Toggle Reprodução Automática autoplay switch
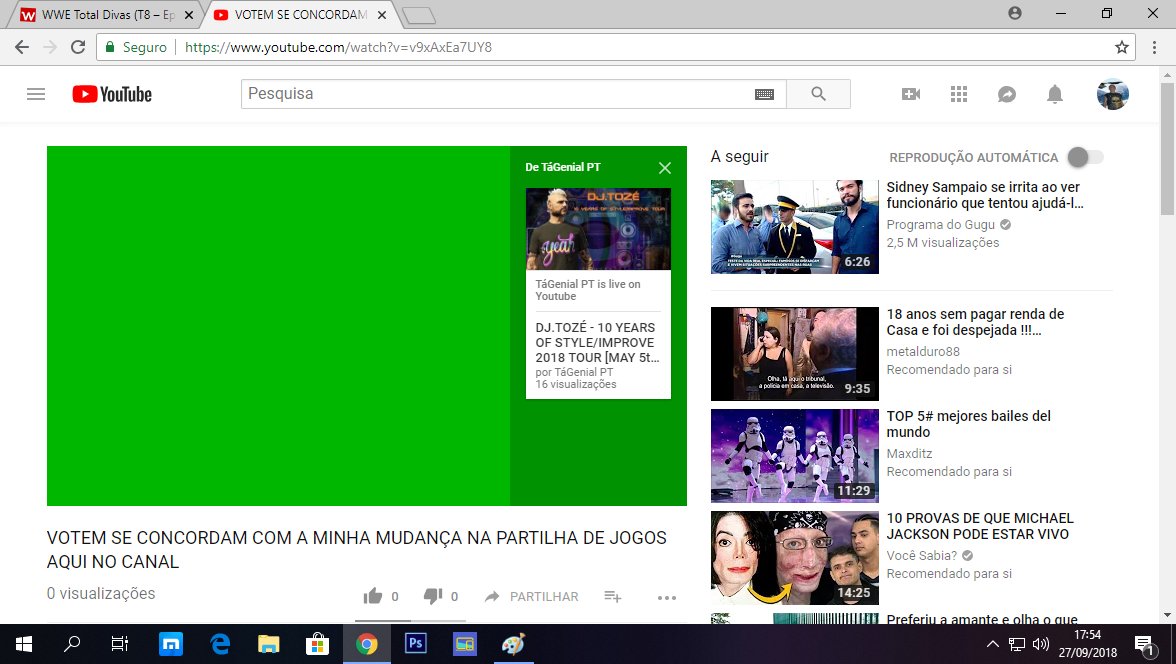 point(1085,157)
